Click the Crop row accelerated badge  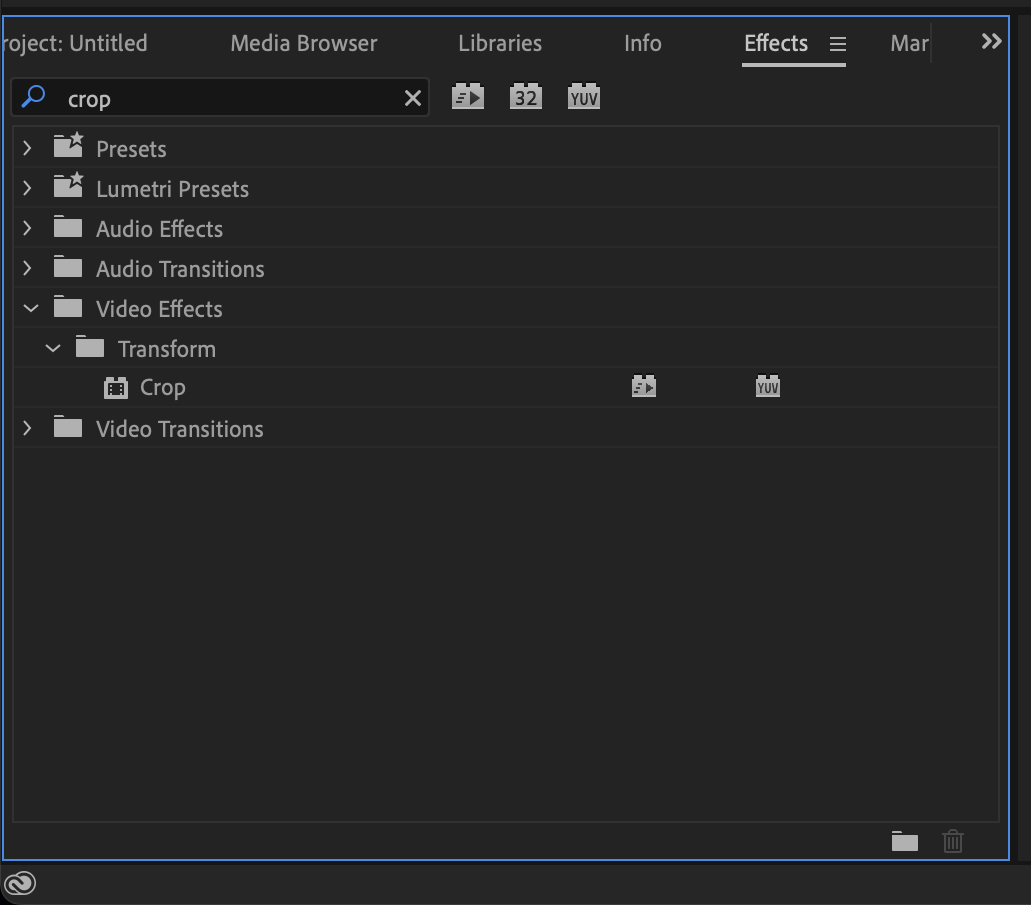click(x=644, y=386)
